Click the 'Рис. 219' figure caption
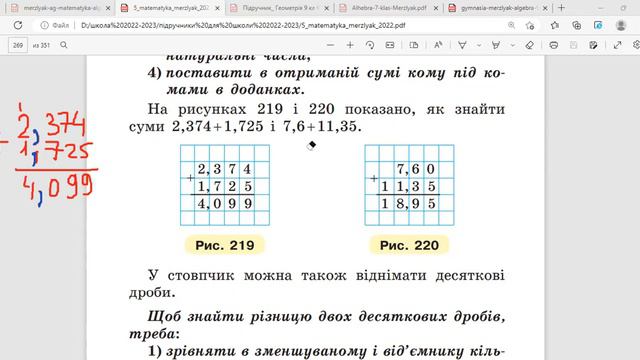640x360 pixels. coord(224,245)
